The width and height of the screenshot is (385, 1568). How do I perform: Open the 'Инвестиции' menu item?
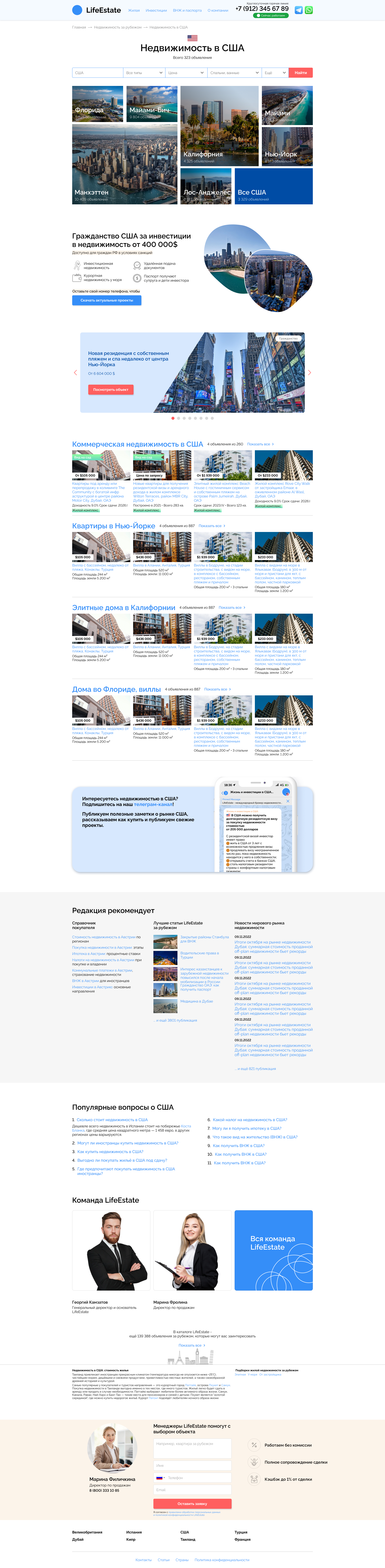point(156,10)
